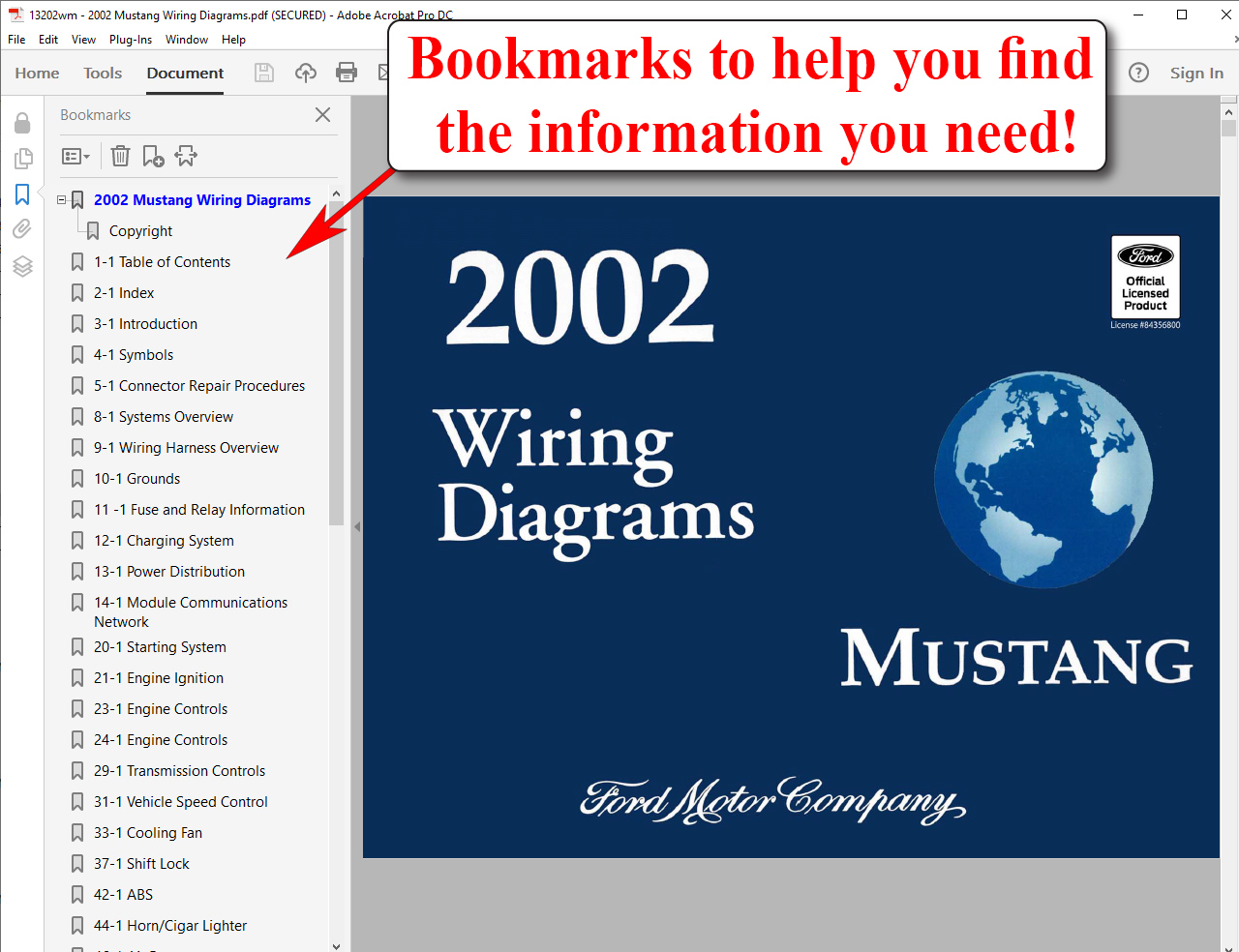Open the layers panel icon
The height and width of the screenshot is (952, 1239).
tap(23, 266)
